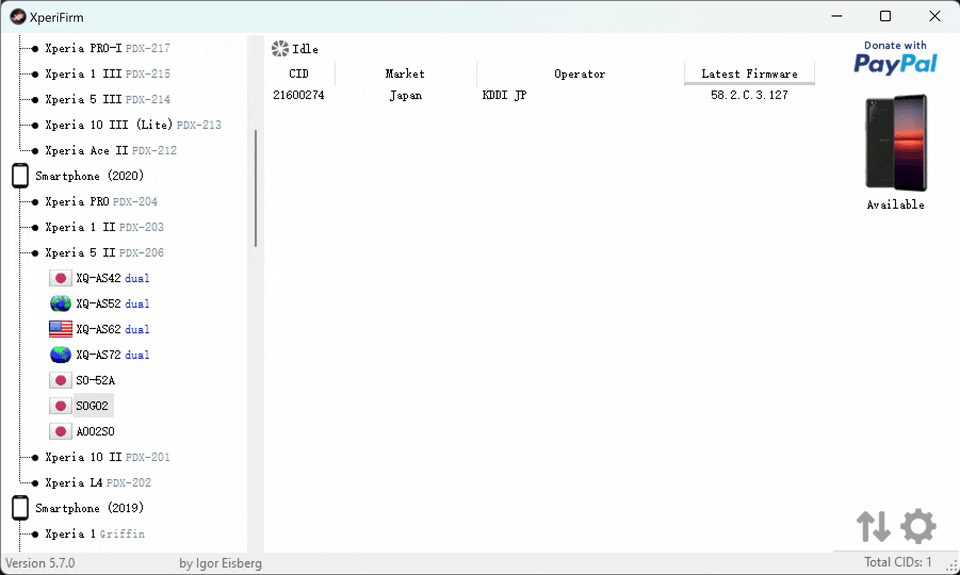960x575 pixels.
Task: Collapse the Smartphone (2019) group
Action: click(89, 508)
